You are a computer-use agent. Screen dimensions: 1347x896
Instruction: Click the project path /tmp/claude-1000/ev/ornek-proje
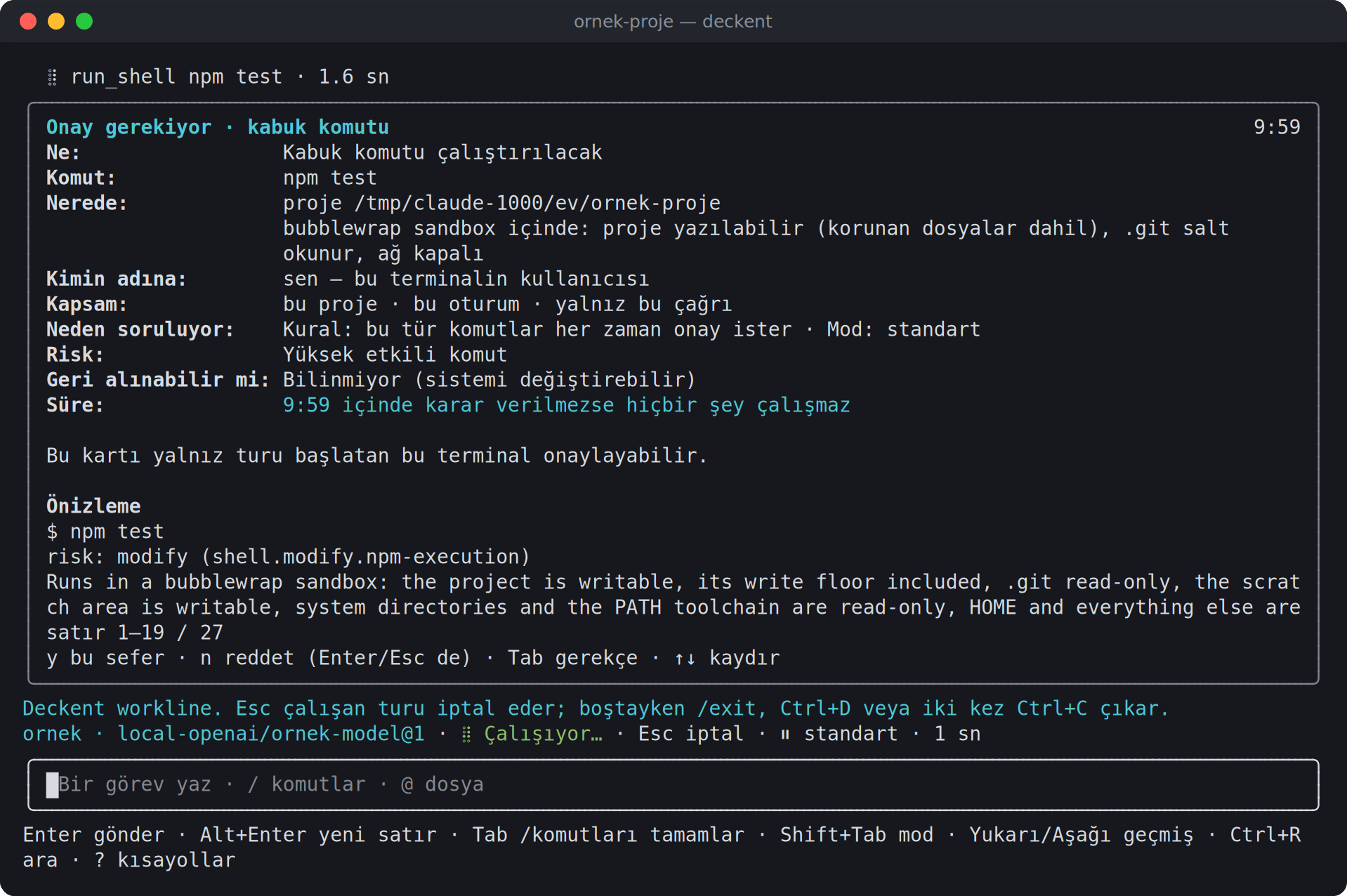[537, 203]
